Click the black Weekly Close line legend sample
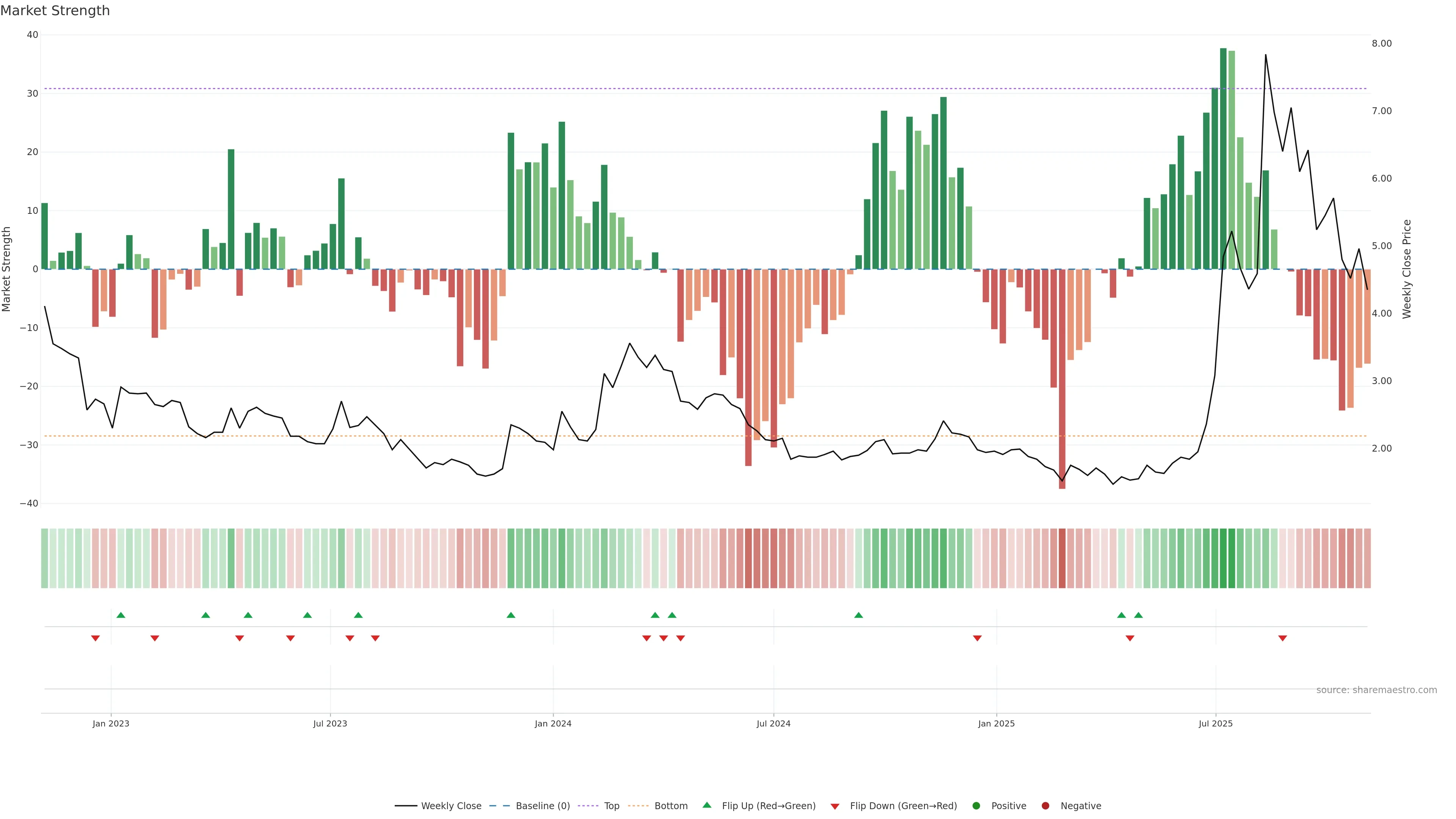The width and height of the screenshot is (1456, 819). [x=406, y=805]
